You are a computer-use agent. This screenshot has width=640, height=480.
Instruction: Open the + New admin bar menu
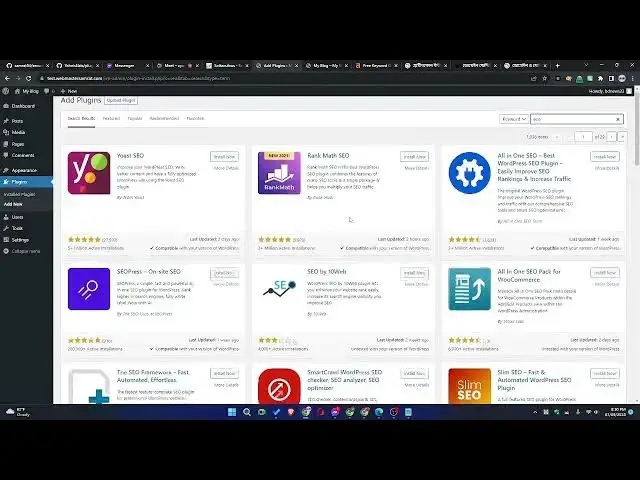tap(69, 91)
